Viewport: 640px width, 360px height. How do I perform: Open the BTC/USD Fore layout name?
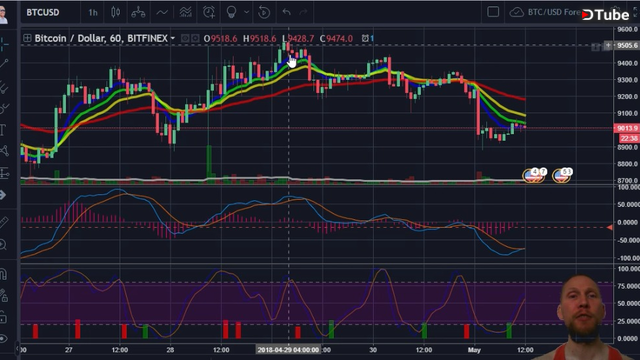tap(553, 12)
